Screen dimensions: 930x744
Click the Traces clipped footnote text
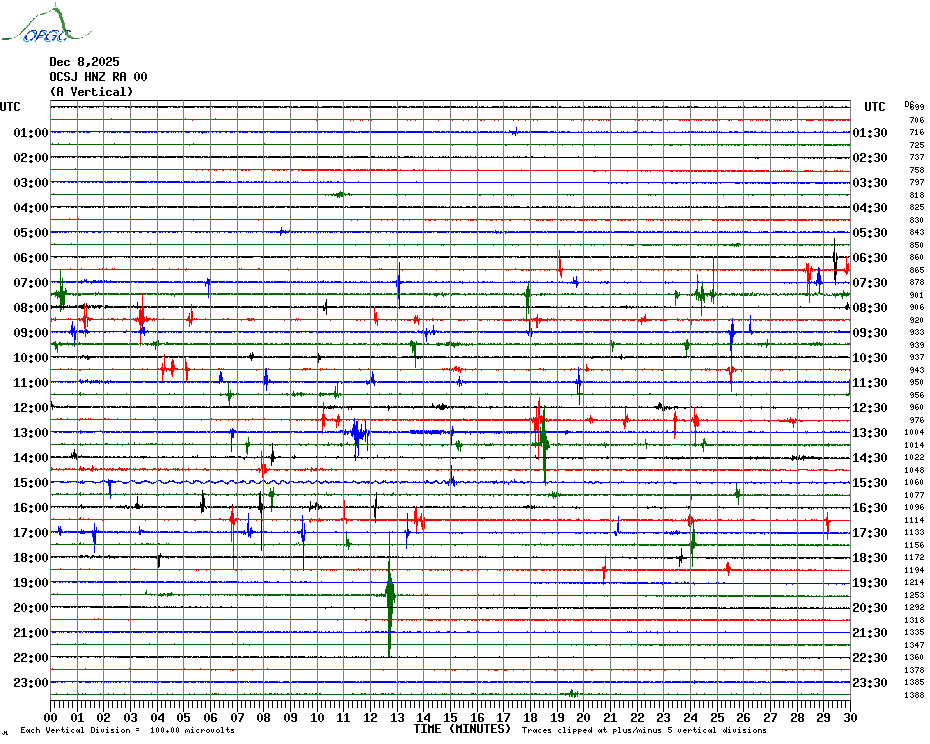(x=658, y=731)
